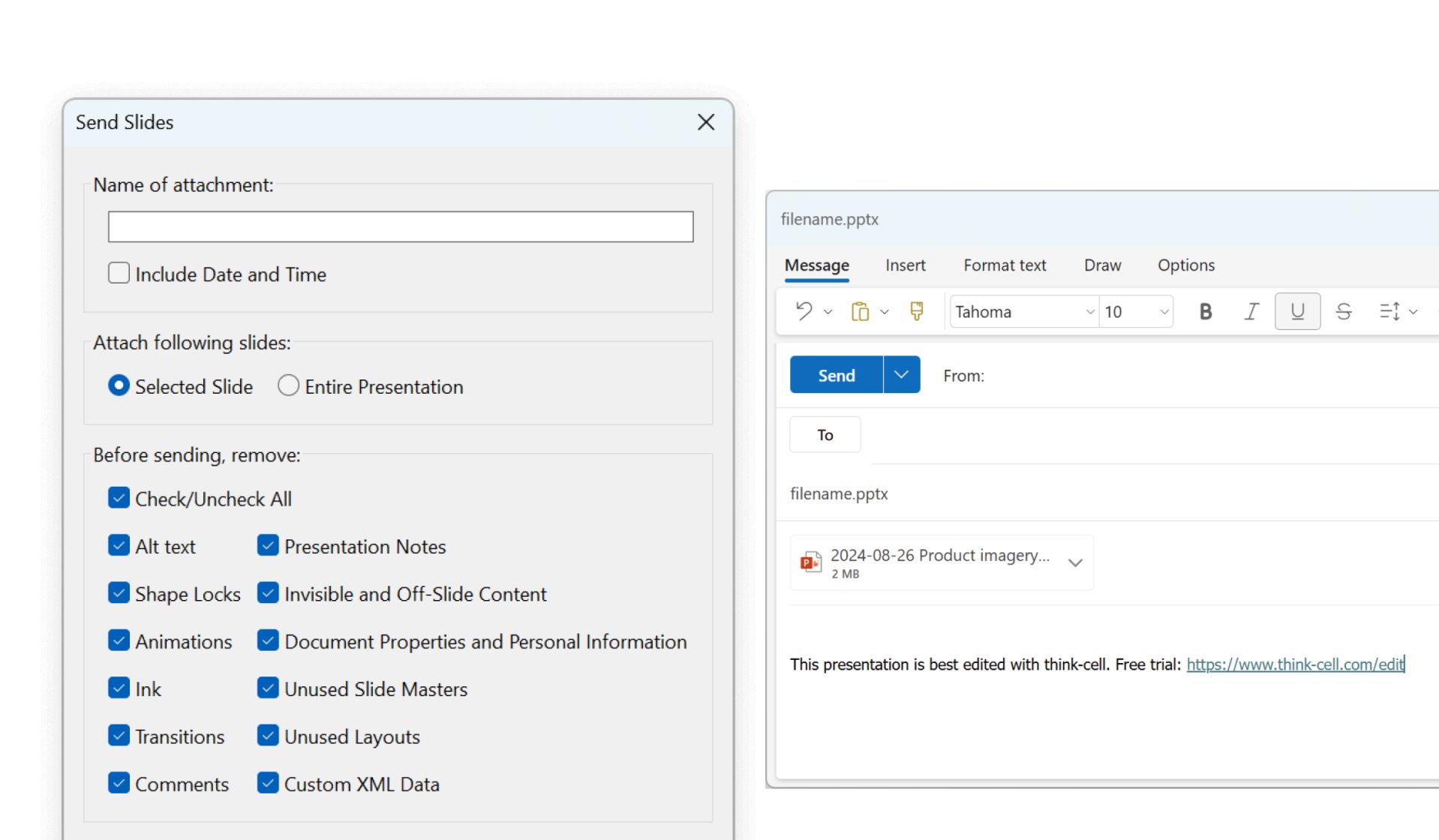Uncheck Unused Slide Masters checkbox

(268, 688)
